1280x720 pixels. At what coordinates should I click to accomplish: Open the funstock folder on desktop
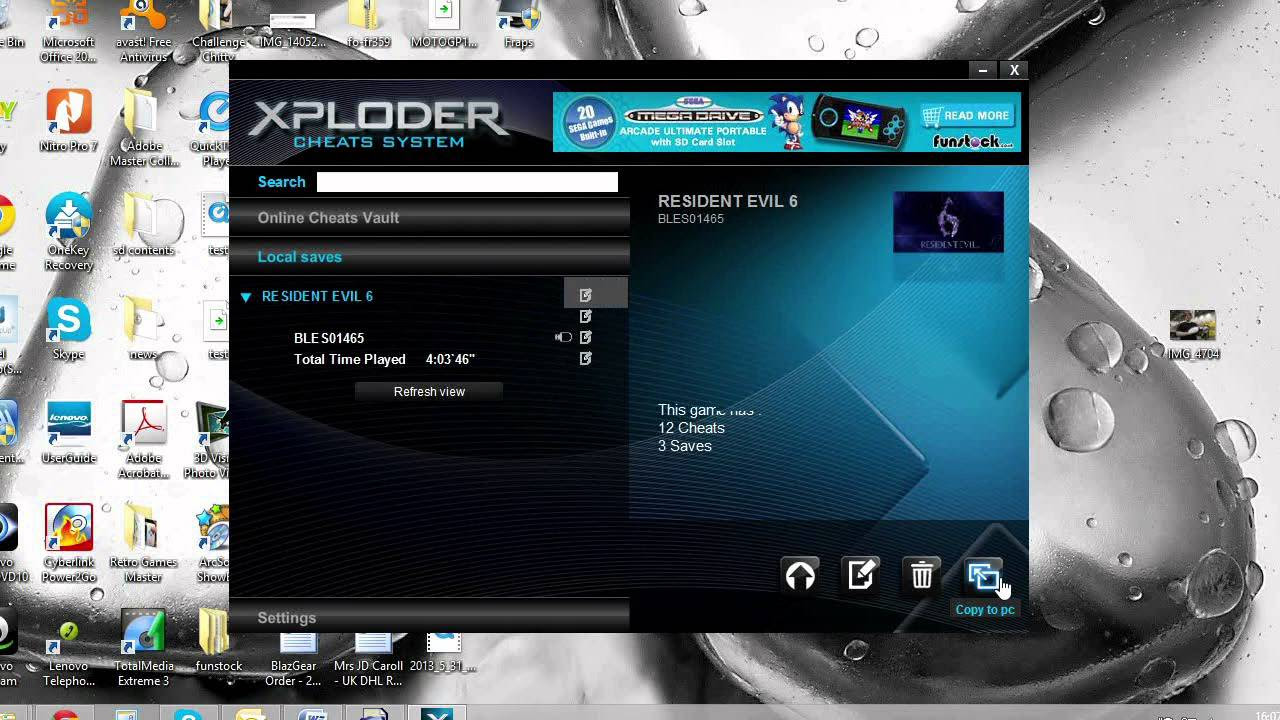[x=218, y=642]
